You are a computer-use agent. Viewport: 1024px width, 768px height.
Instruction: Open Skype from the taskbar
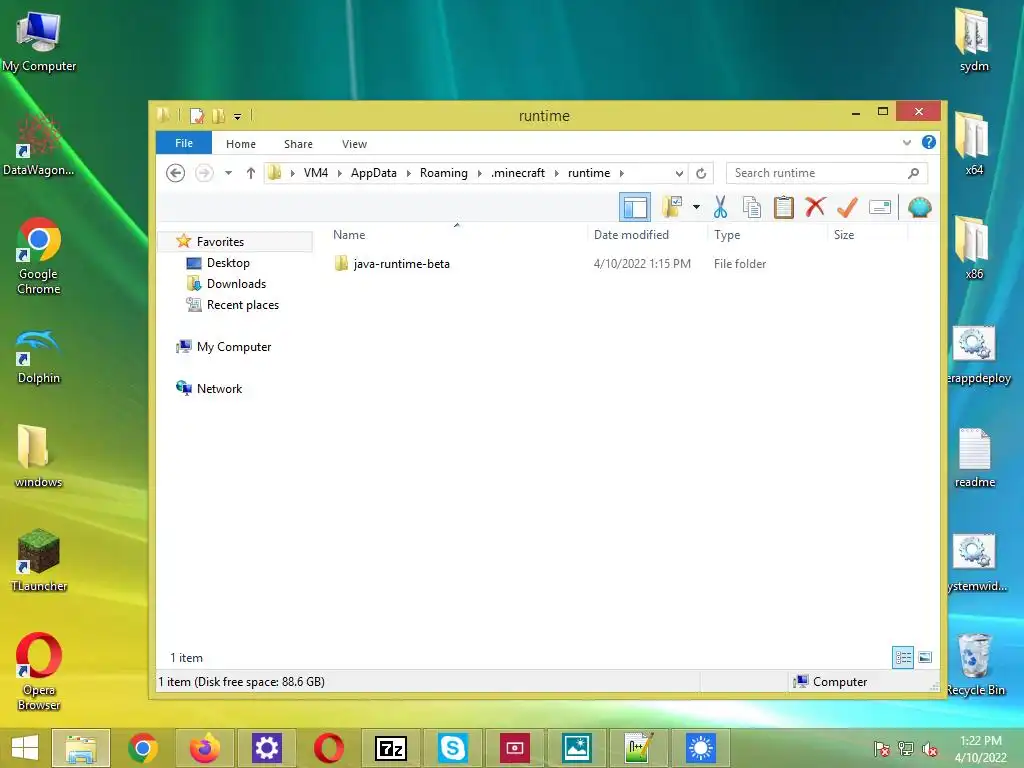(453, 748)
